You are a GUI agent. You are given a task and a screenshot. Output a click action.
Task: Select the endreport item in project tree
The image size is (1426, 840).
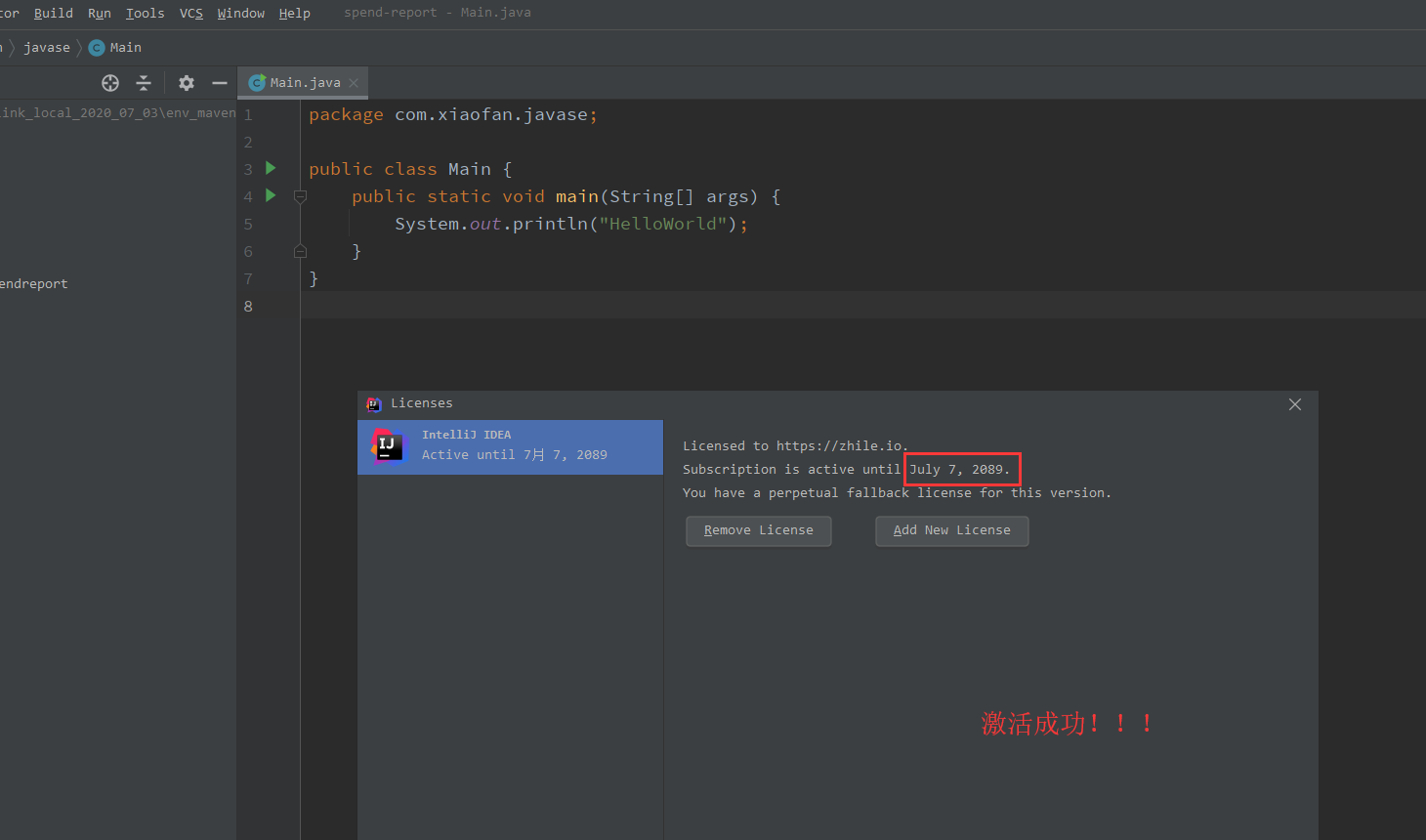tap(34, 284)
